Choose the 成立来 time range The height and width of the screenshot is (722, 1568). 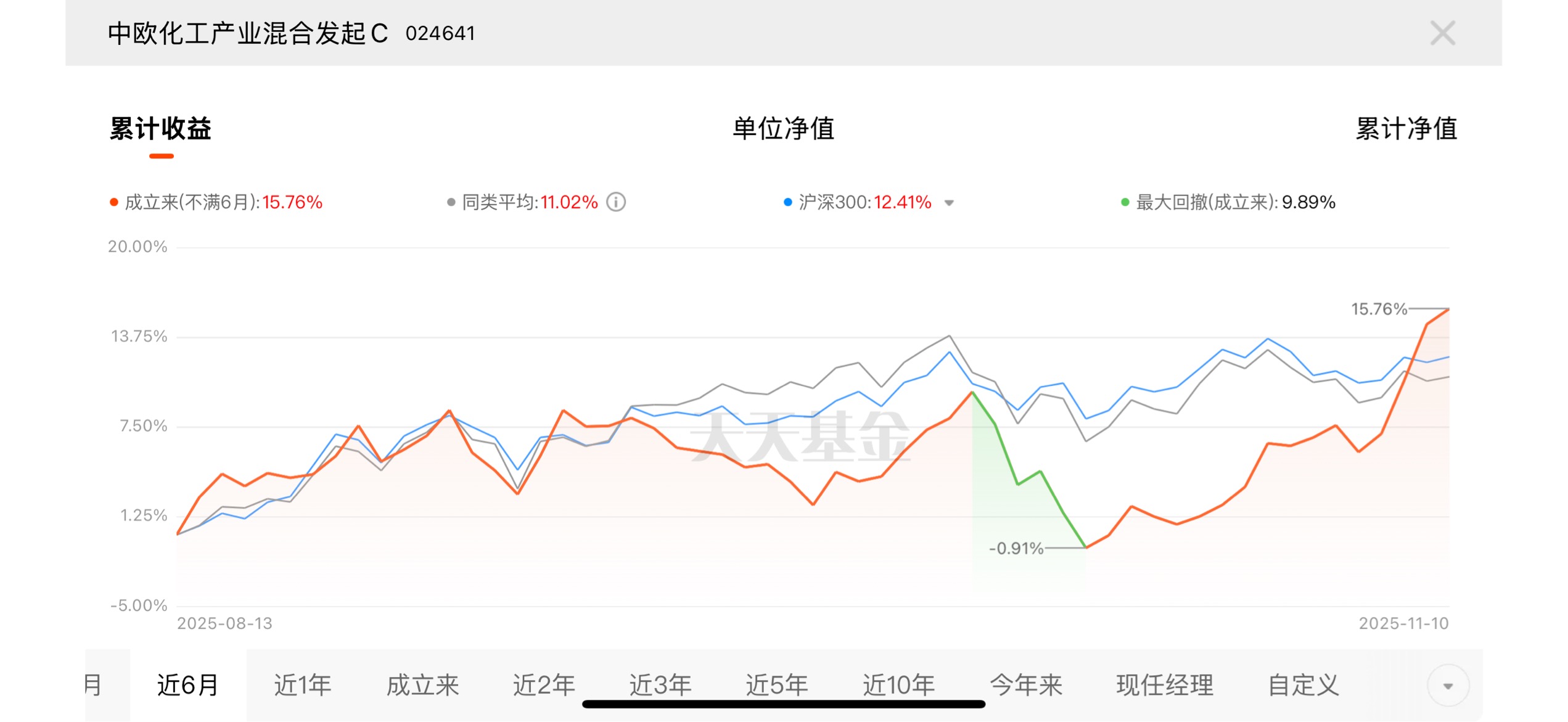pyautogui.click(x=423, y=685)
